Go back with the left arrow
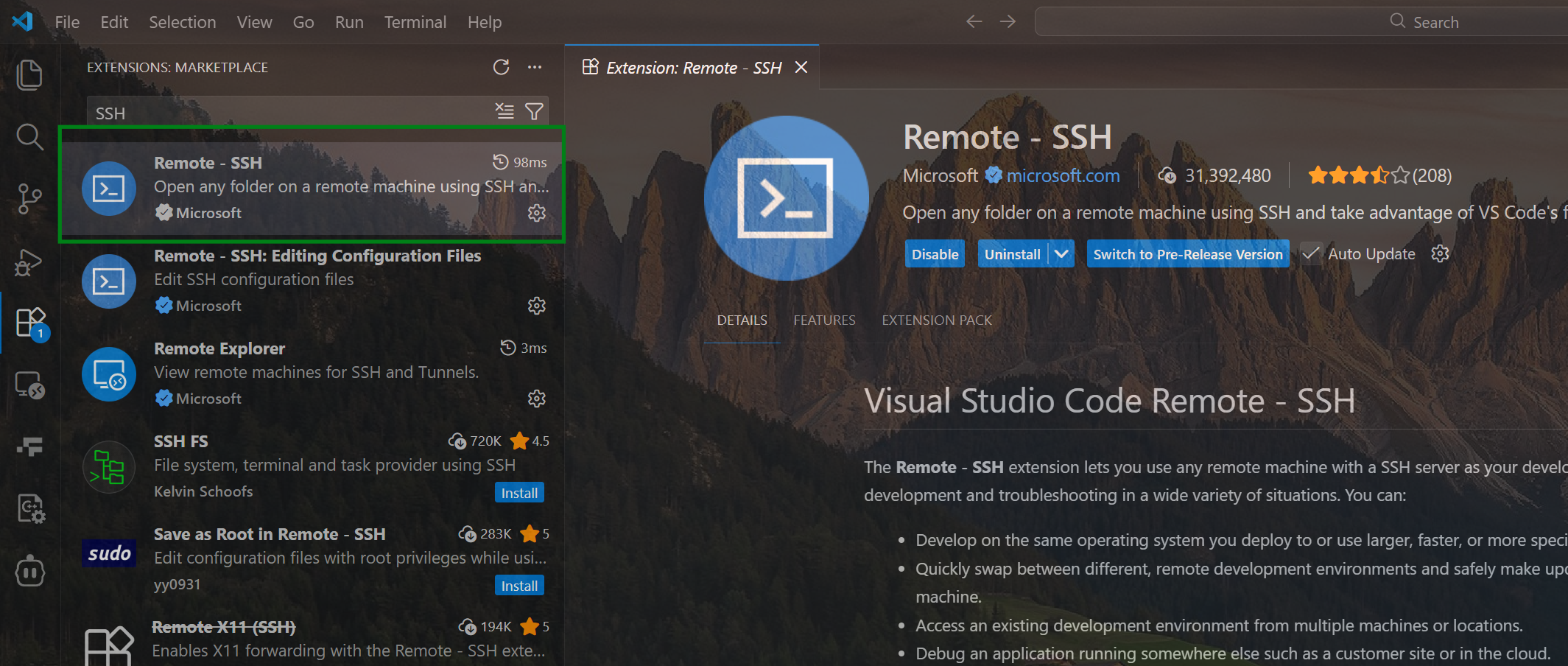1568x666 pixels. [974, 21]
